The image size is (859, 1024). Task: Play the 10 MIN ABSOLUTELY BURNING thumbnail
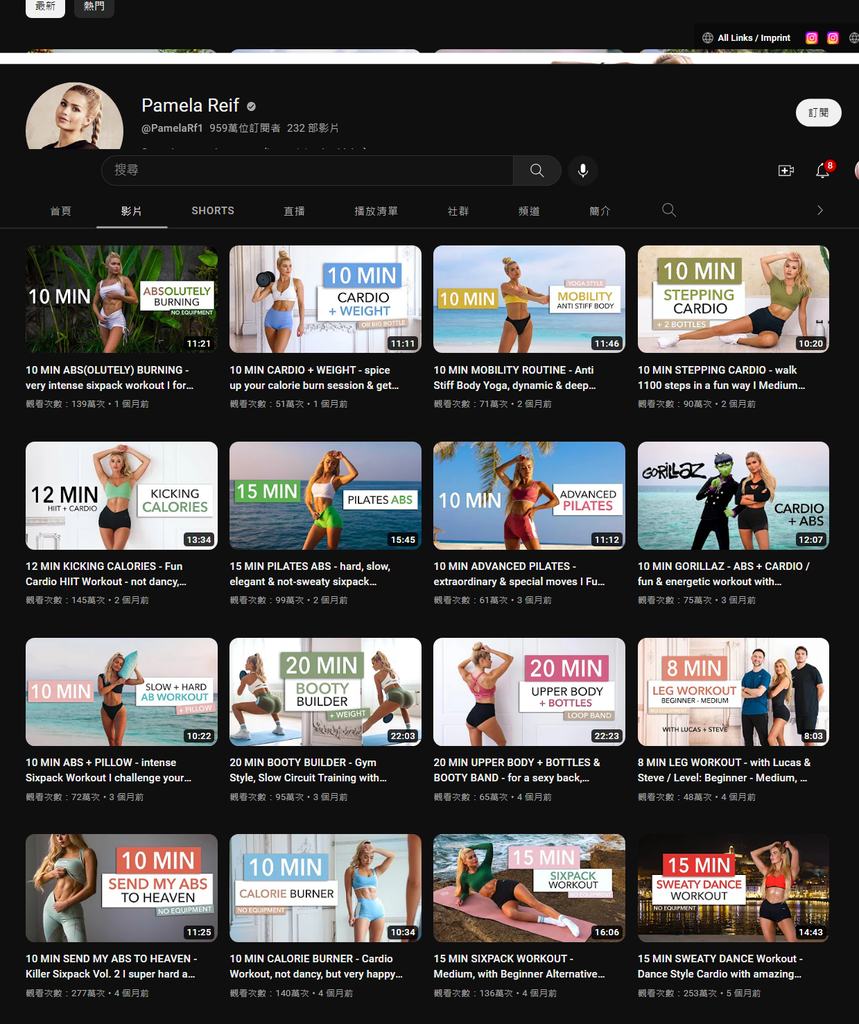pos(122,299)
